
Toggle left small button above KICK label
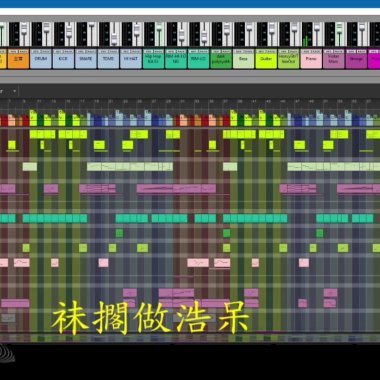[x=58, y=51]
